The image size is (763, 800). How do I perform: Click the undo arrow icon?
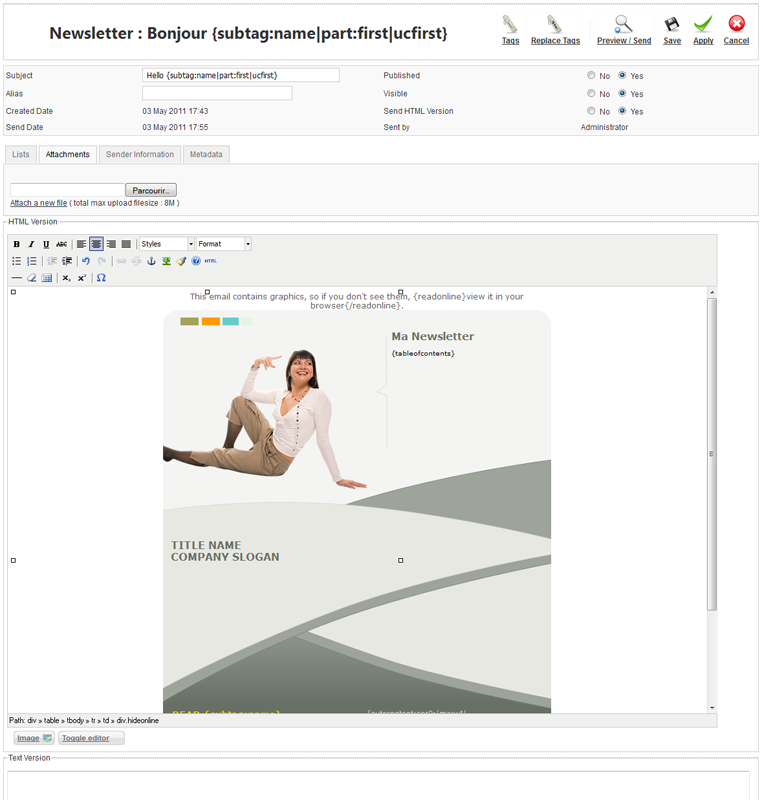[x=86, y=261]
